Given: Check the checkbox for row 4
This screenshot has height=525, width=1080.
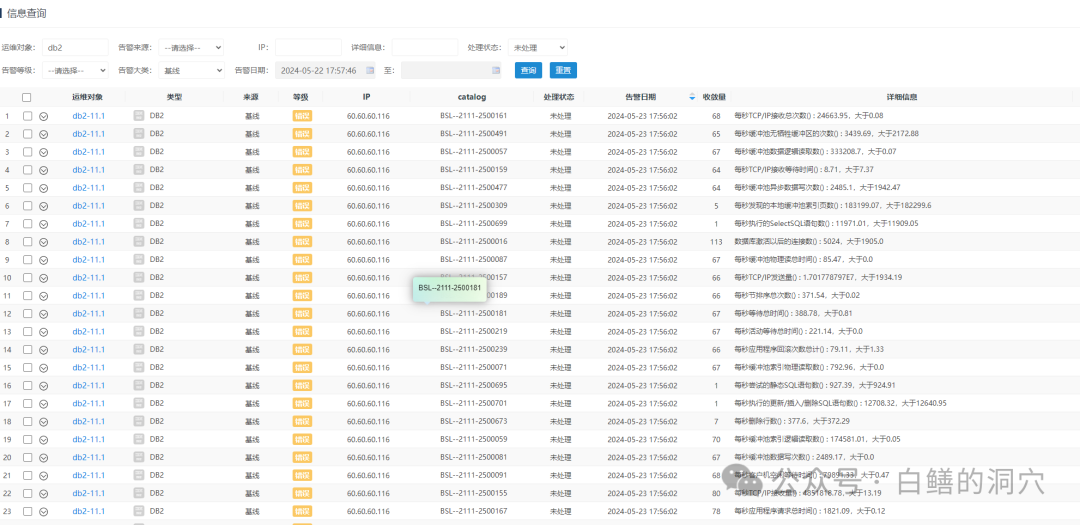Looking at the screenshot, I should [x=27, y=170].
